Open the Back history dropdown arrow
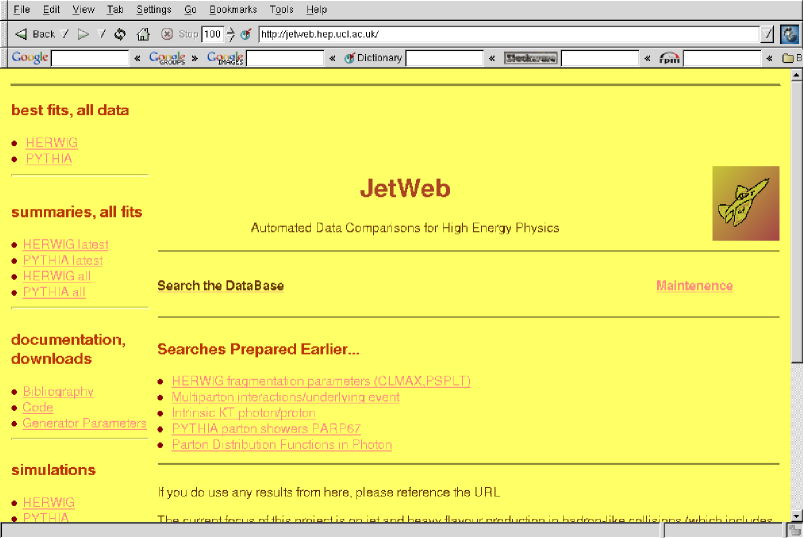The image size is (804, 538). click(x=65, y=34)
